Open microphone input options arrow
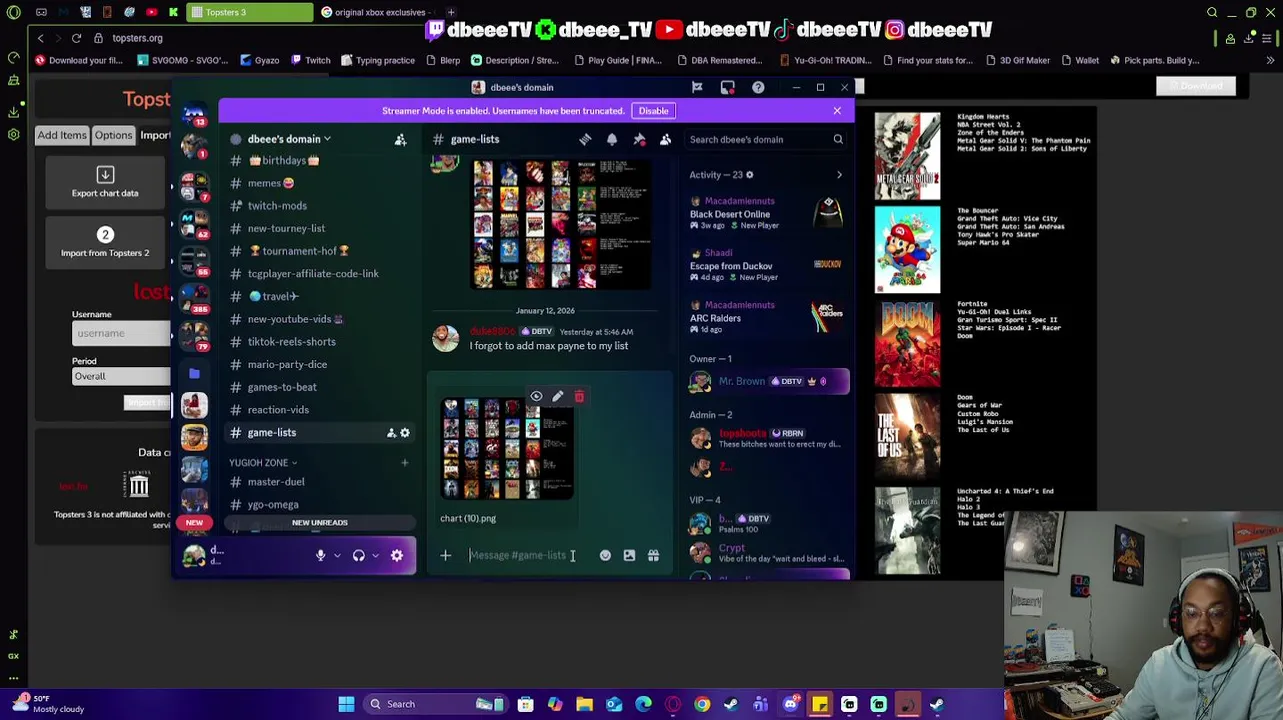Image resolution: width=1283 pixels, height=720 pixels. (x=337, y=556)
